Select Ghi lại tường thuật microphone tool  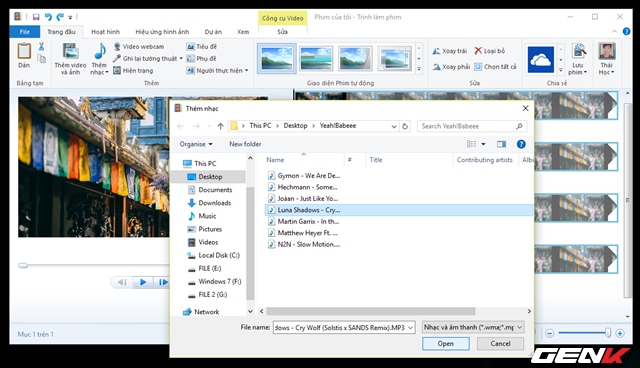[x=147, y=58]
